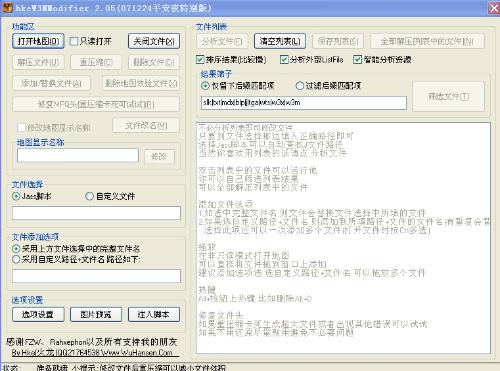Click the 全部解压列表中的文件(N) button

(x=427, y=41)
